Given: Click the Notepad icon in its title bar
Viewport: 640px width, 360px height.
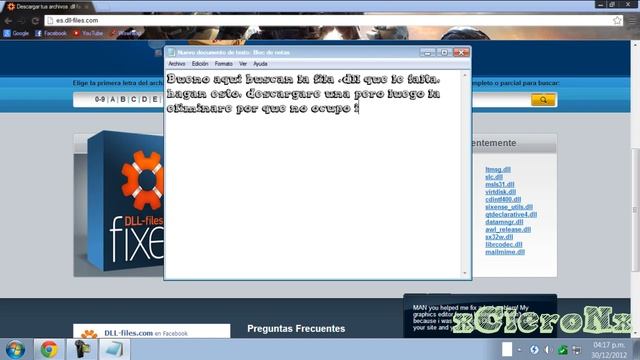Looking at the screenshot, I should click(171, 52).
